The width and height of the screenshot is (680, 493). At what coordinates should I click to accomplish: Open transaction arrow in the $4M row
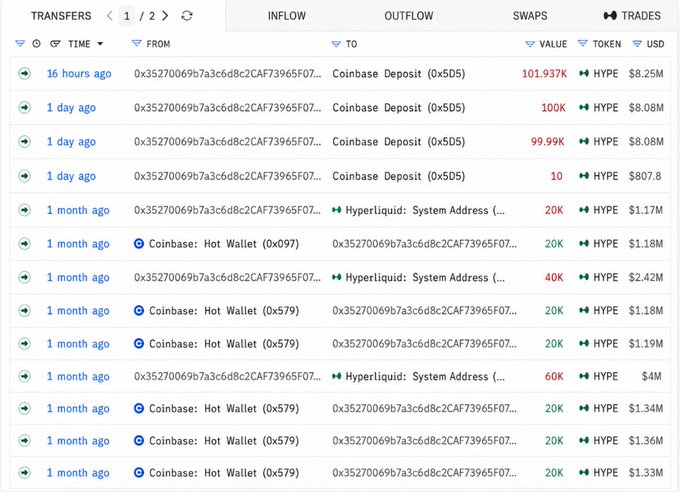[x=25, y=376]
